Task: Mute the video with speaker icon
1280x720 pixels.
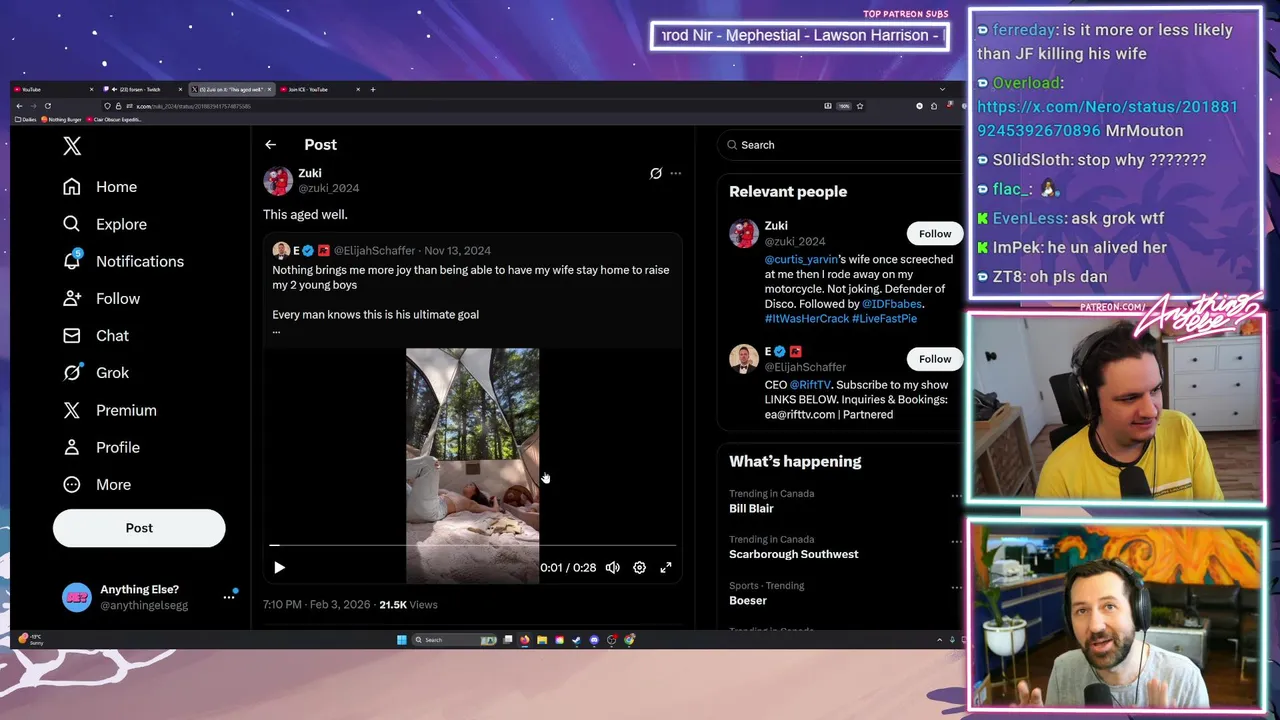Action: (613, 568)
